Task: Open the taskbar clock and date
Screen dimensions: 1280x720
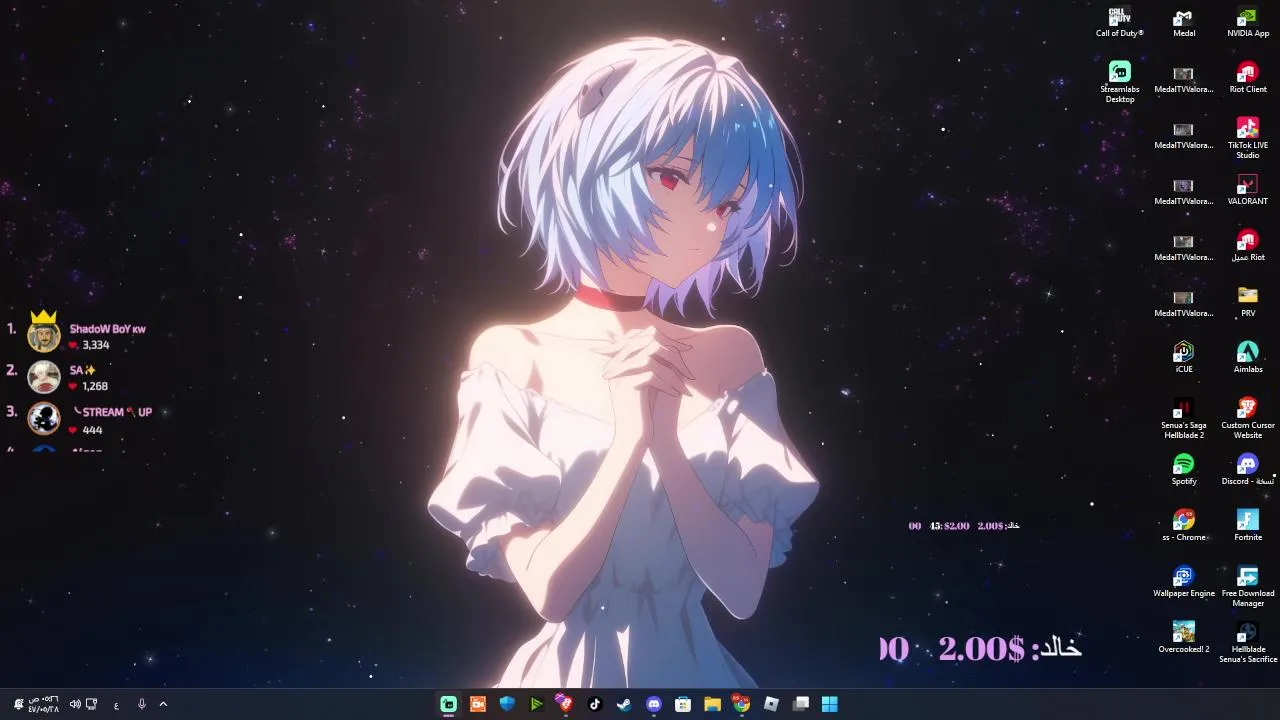Action: point(44,704)
